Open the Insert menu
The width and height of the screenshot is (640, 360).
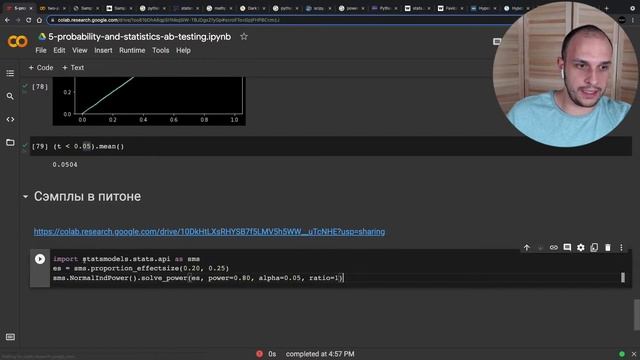click(103, 50)
